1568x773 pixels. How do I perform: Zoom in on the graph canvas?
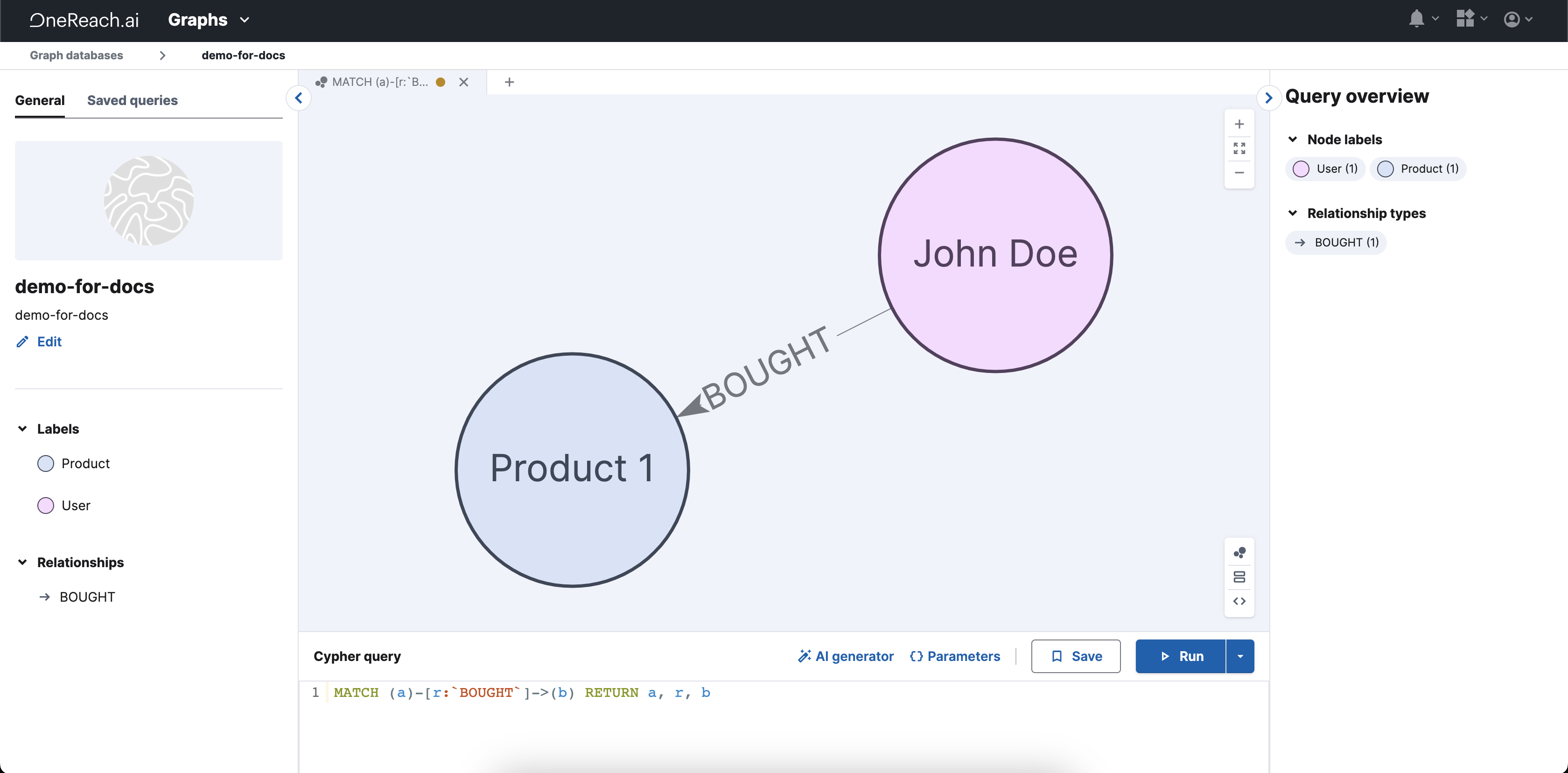(x=1239, y=124)
